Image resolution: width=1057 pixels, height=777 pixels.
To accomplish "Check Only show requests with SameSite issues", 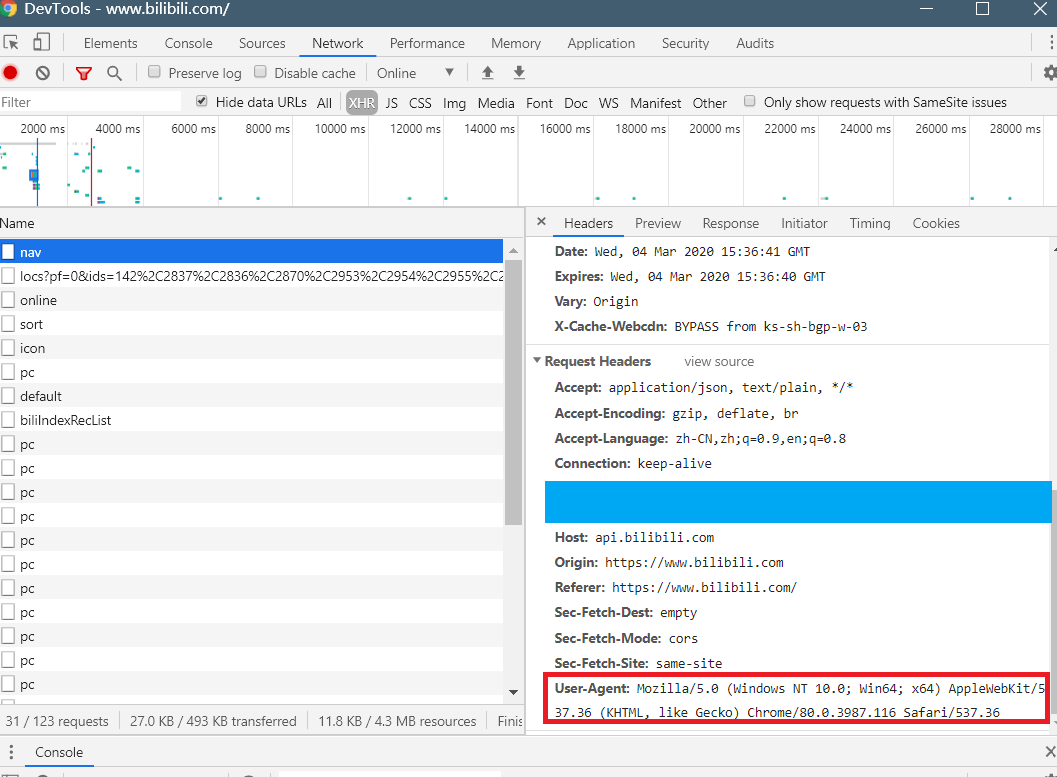I will (x=750, y=101).
